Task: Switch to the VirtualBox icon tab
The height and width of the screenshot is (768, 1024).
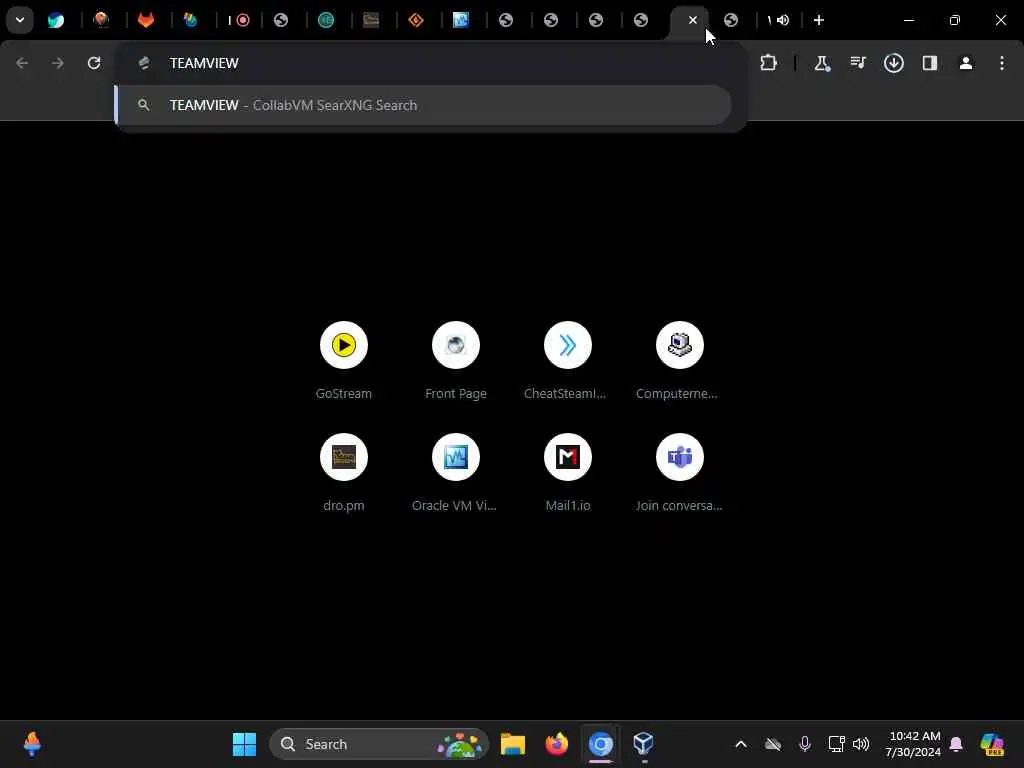Action: coord(461,20)
